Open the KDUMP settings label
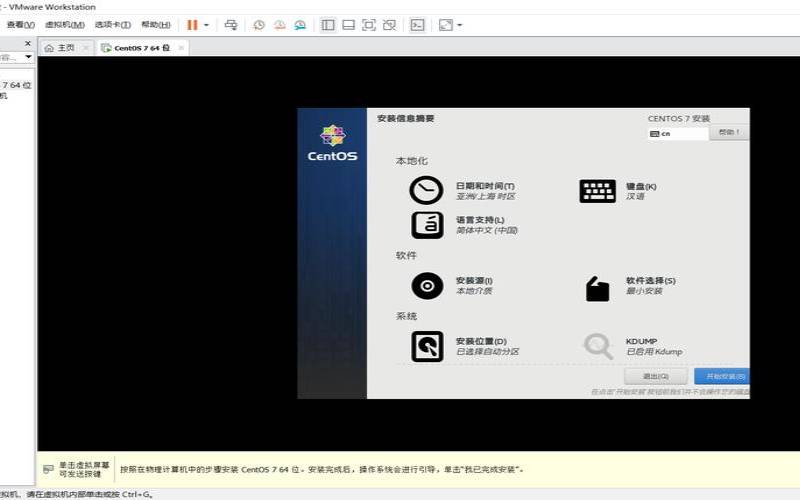The height and width of the screenshot is (500, 800). [x=641, y=341]
